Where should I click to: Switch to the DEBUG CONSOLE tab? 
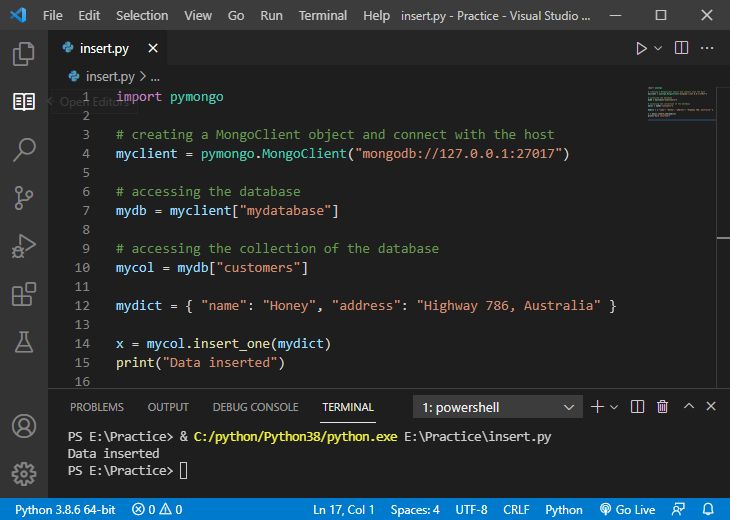click(x=256, y=407)
